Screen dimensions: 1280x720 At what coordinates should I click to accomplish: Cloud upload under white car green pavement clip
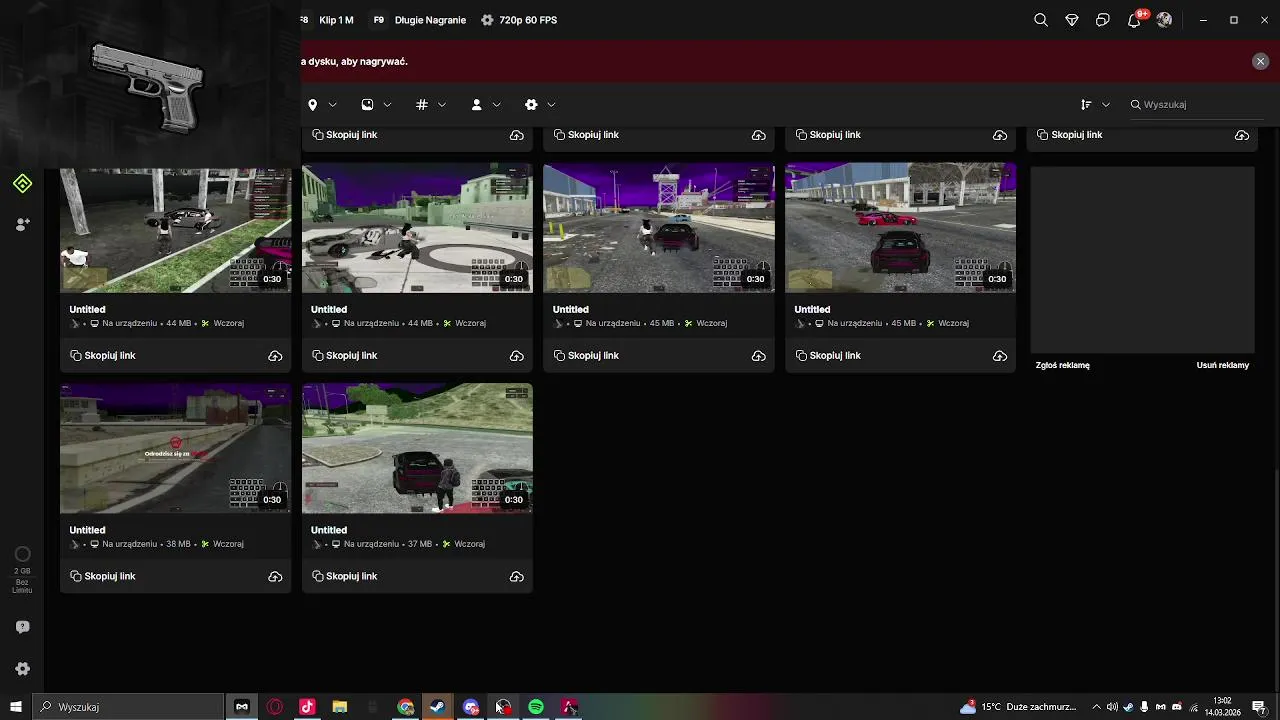coord(517,355)
